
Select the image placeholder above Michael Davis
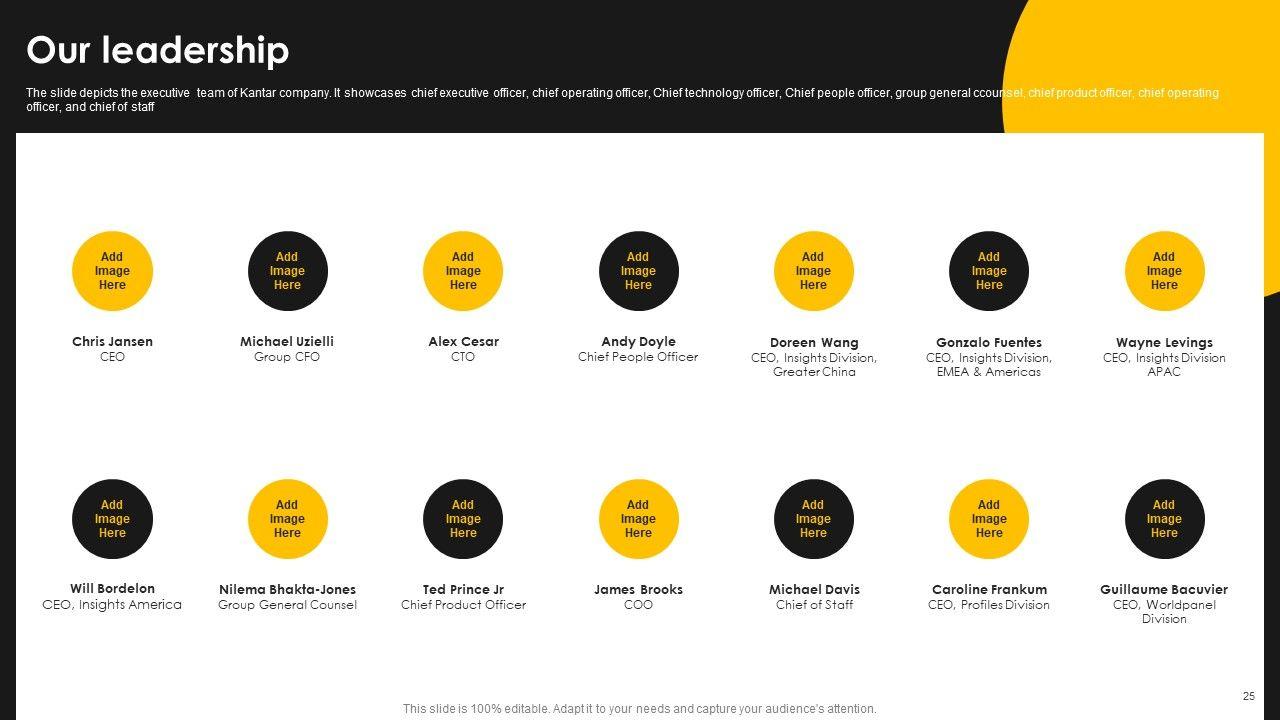pyautogui.click(x=813, y=519)
